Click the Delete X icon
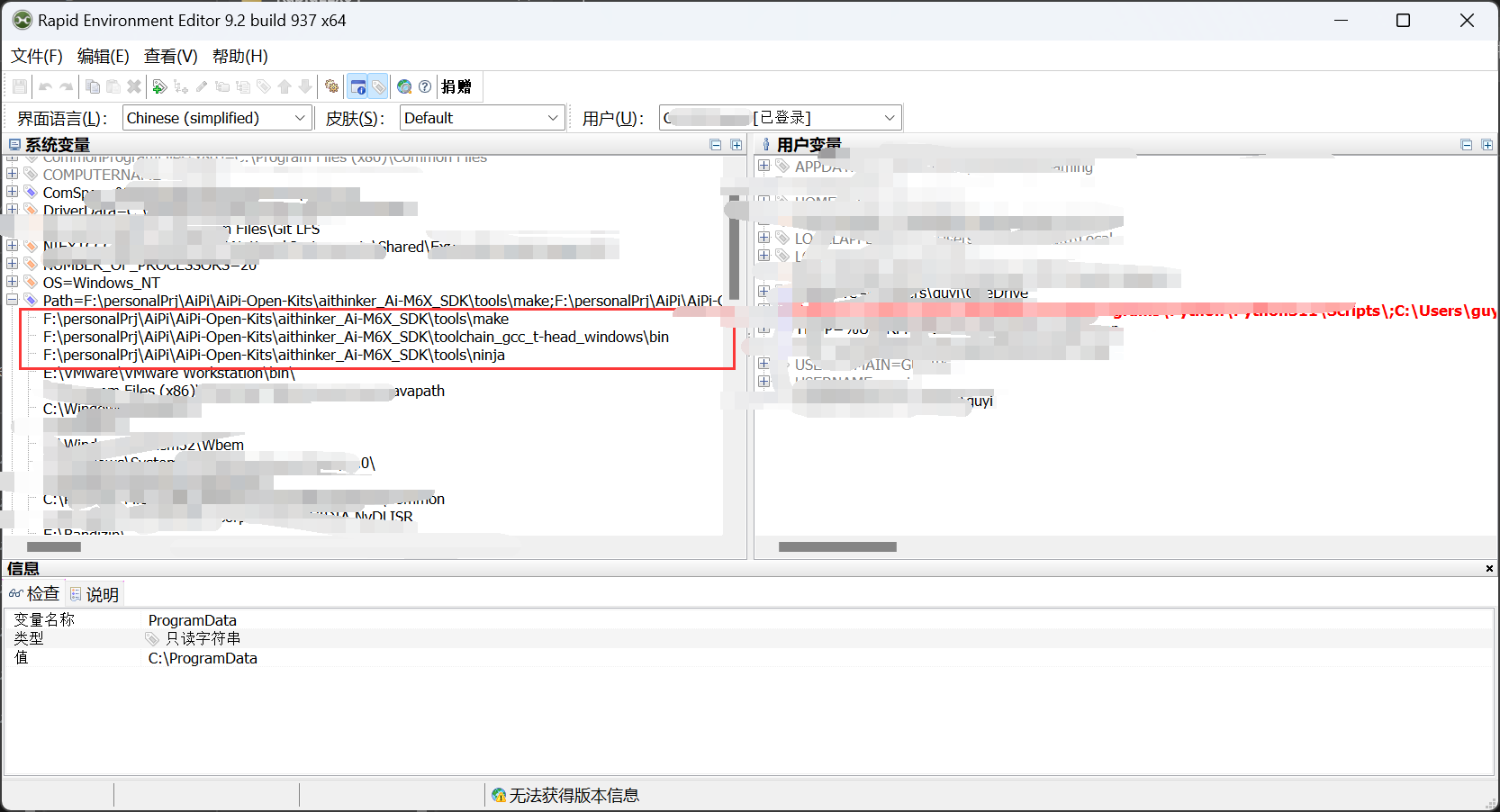Image resolution: width=1500 pixels, height=812 pixels. (x=134, y=86)
